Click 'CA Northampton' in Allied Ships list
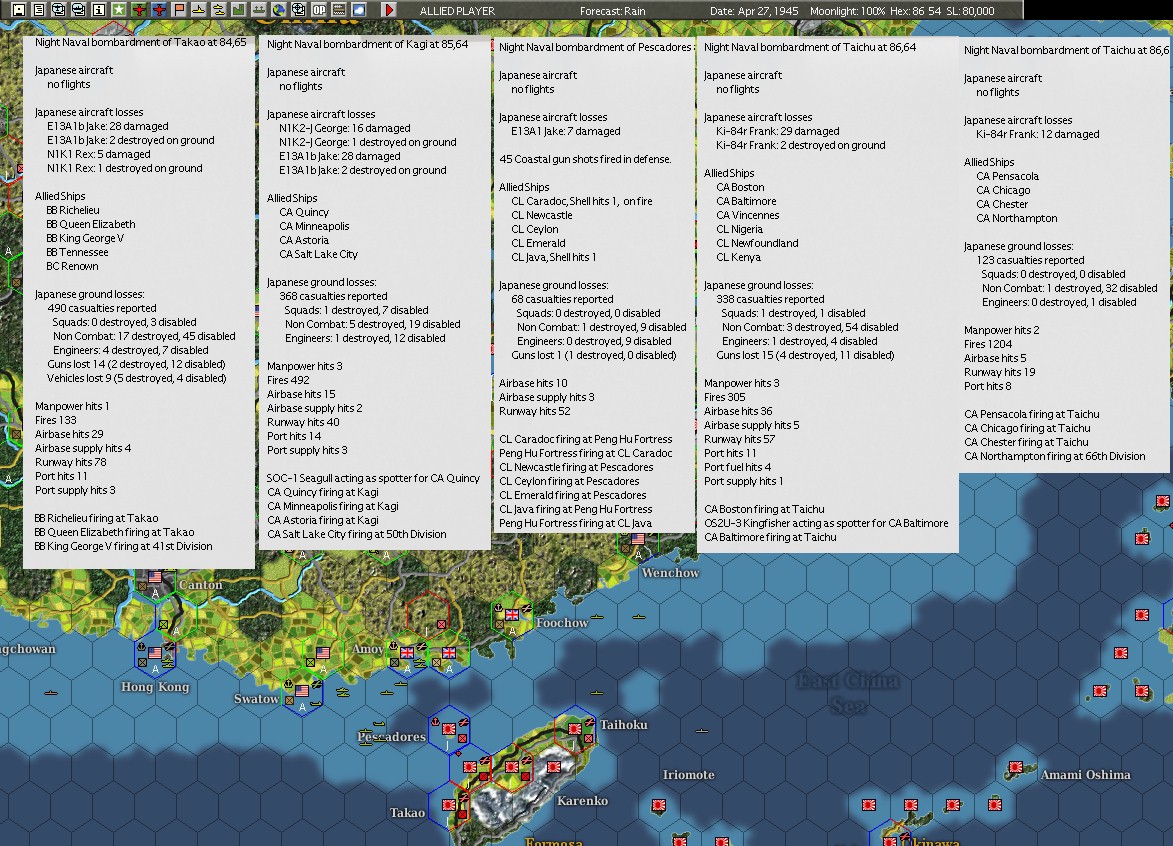 pyautogui.click(x=1017, y=218)
